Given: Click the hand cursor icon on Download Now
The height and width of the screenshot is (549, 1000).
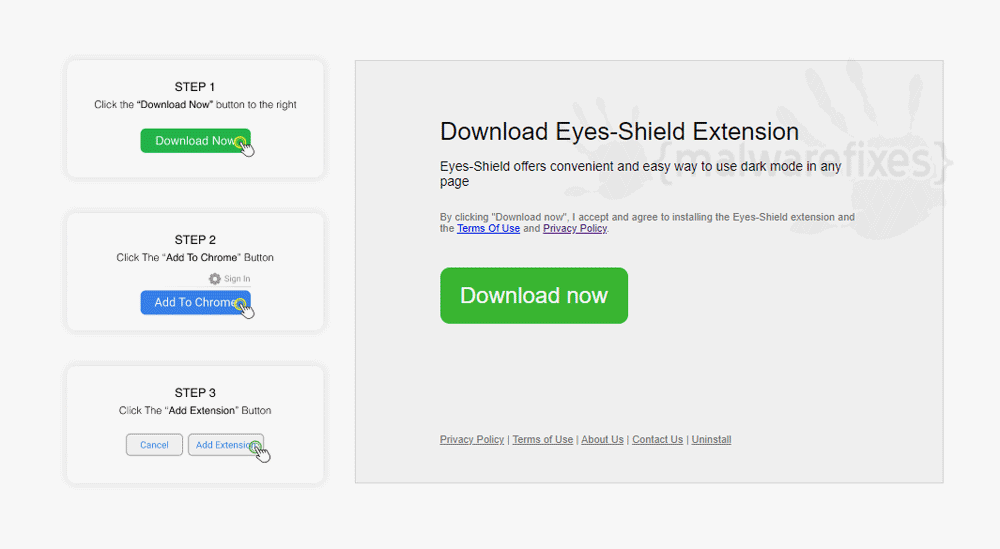Looking at the screenshot, I should pos(246,147).
